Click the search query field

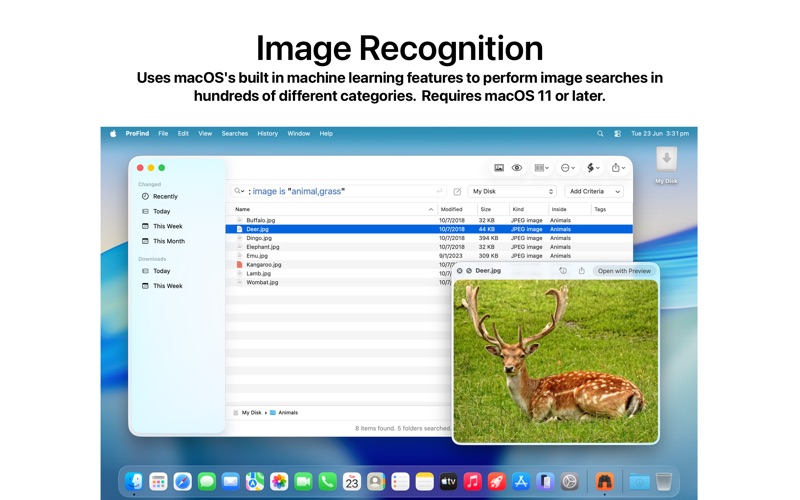point(338,191)
